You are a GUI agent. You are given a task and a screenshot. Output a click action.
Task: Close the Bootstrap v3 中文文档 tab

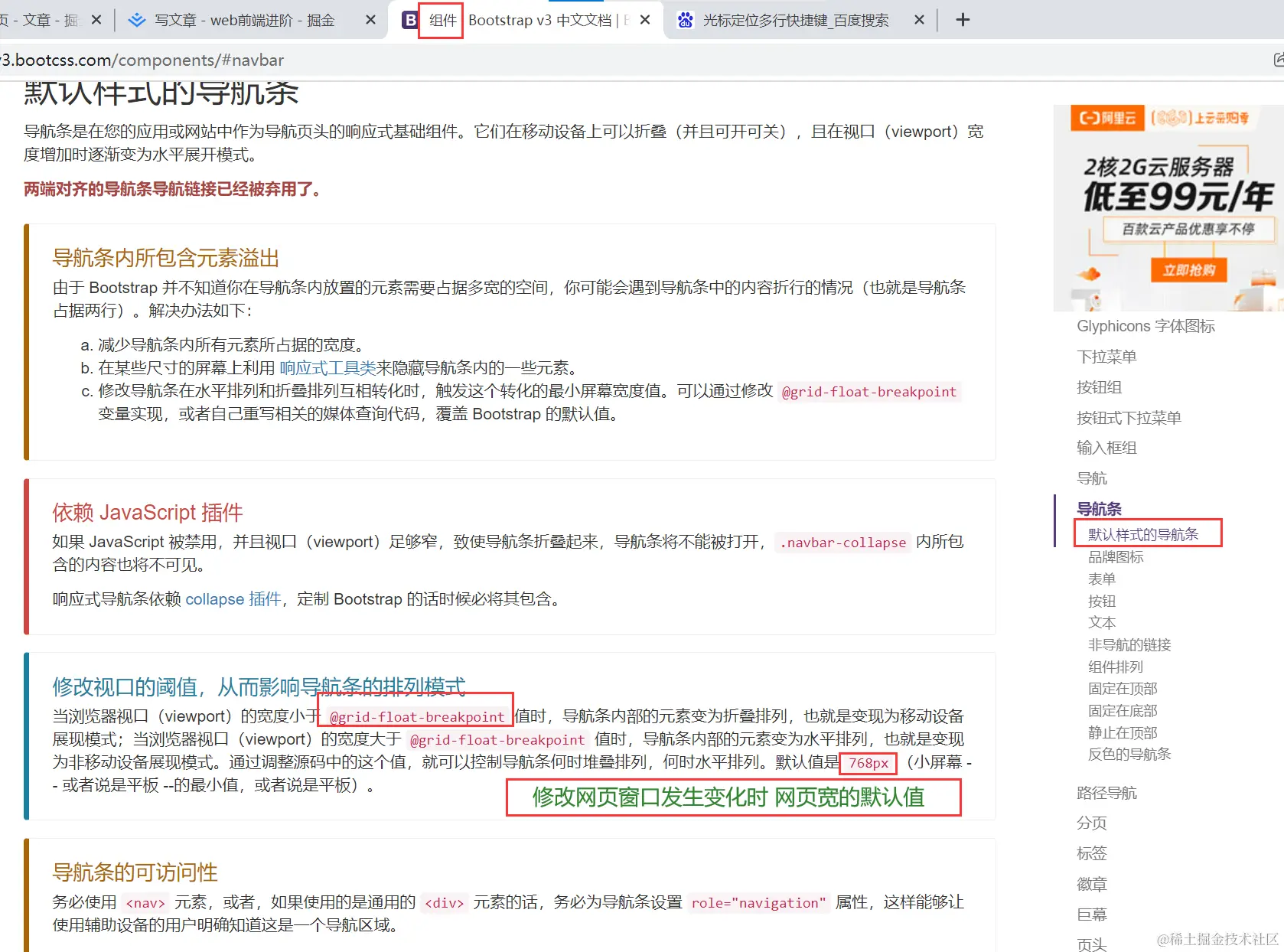click(x=645, y=20)
